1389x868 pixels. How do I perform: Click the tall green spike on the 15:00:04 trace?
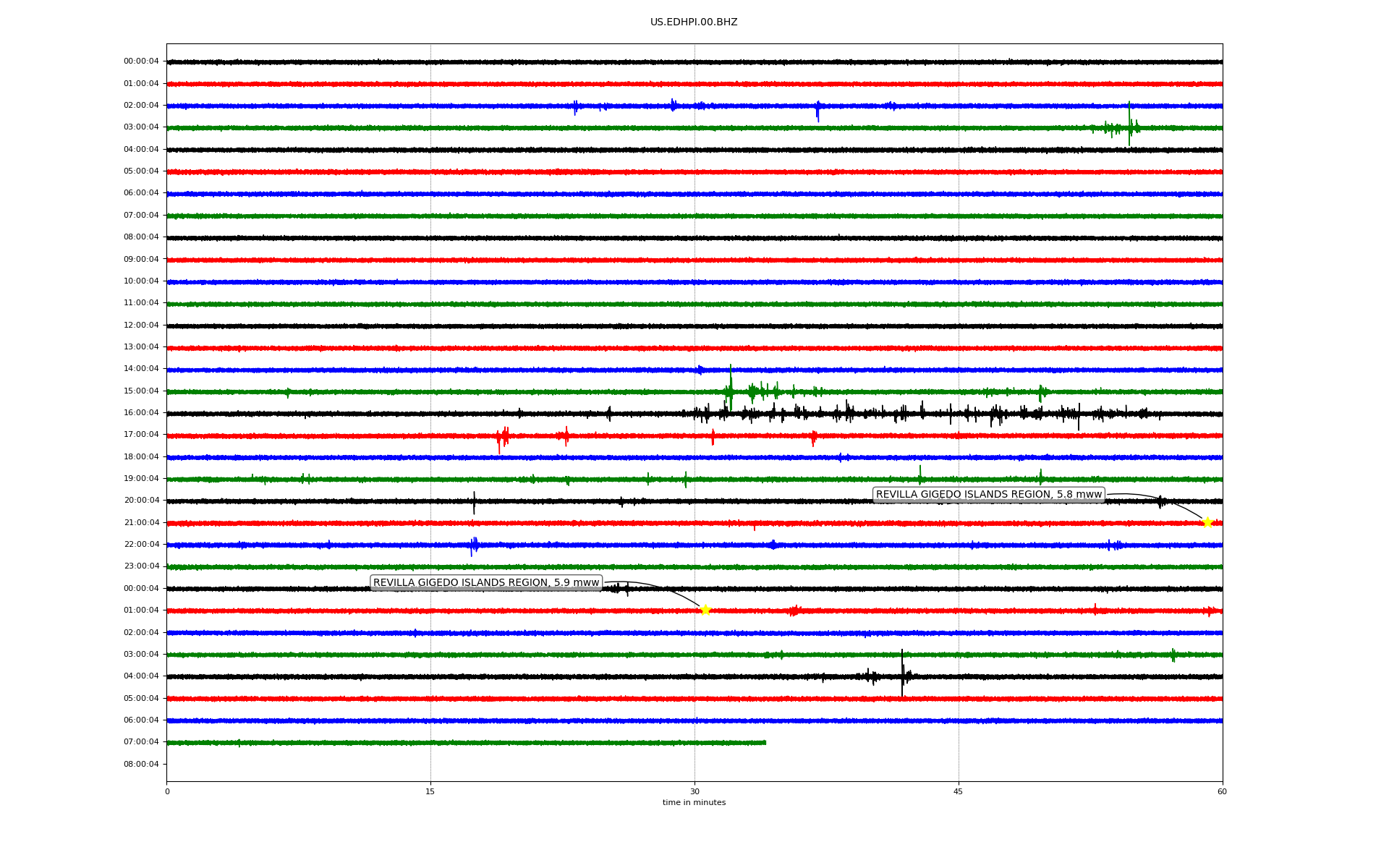[x=731, y=388]
